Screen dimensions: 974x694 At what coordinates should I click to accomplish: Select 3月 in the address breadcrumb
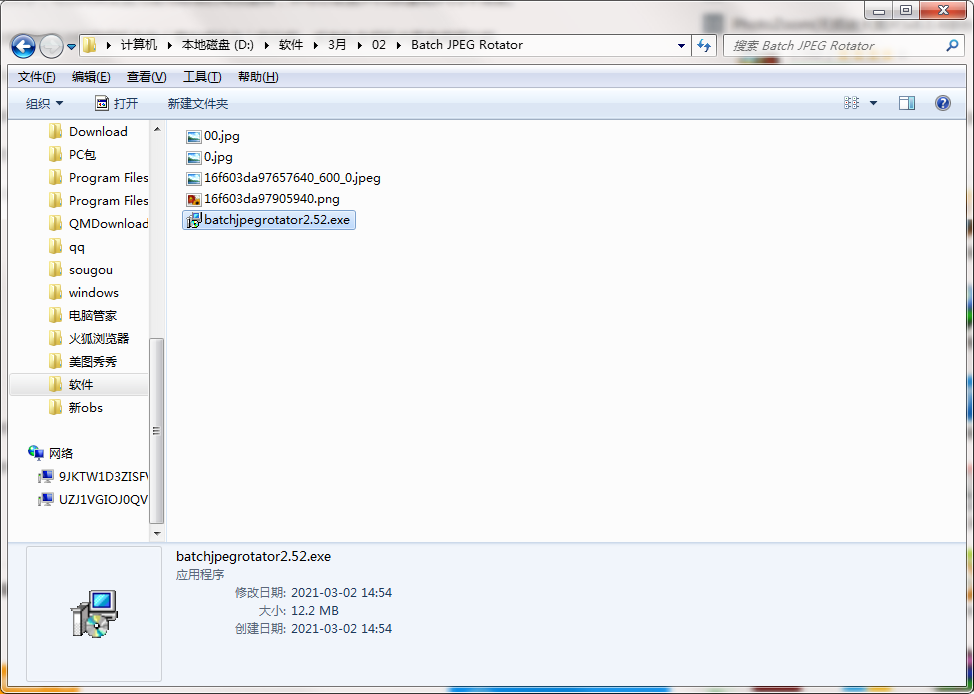[337, 45]
